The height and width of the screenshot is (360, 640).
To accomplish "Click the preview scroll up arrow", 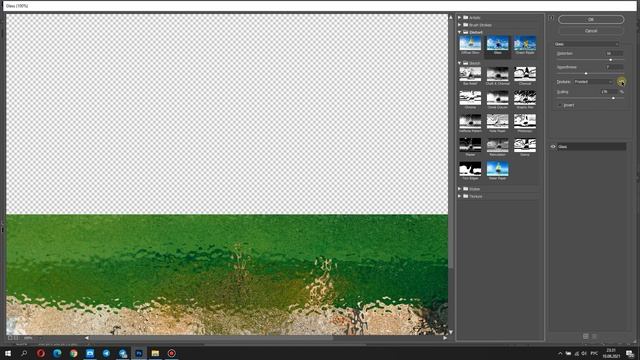I will click(451, 17).
